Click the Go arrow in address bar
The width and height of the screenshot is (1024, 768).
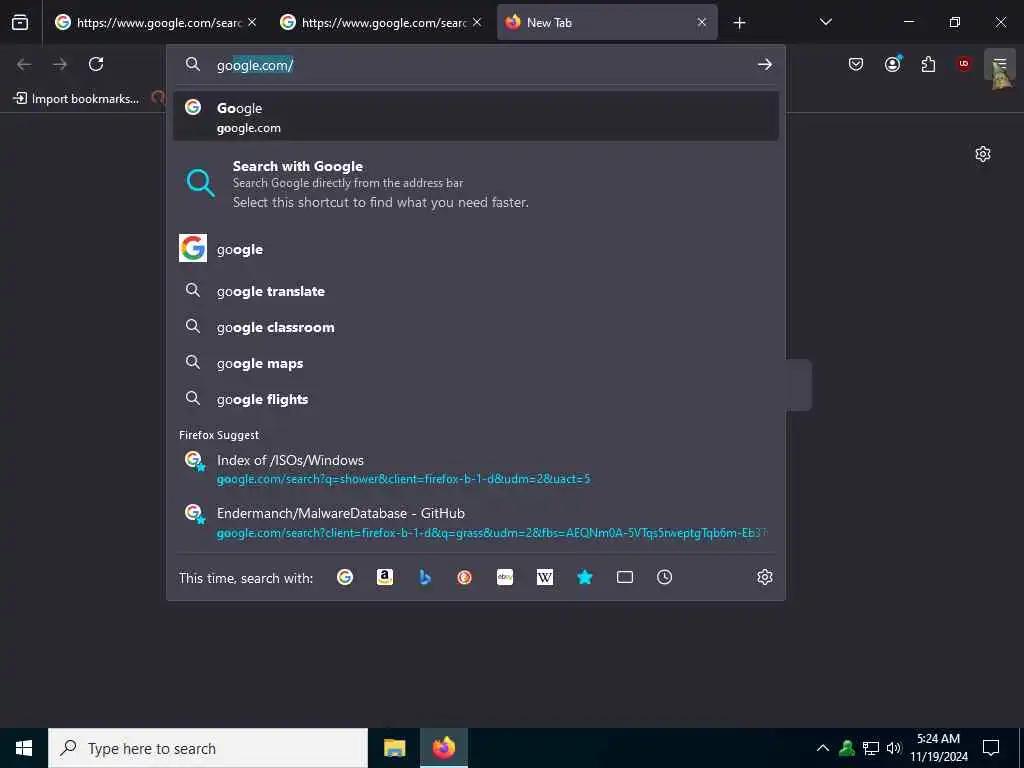pos(765,65)
